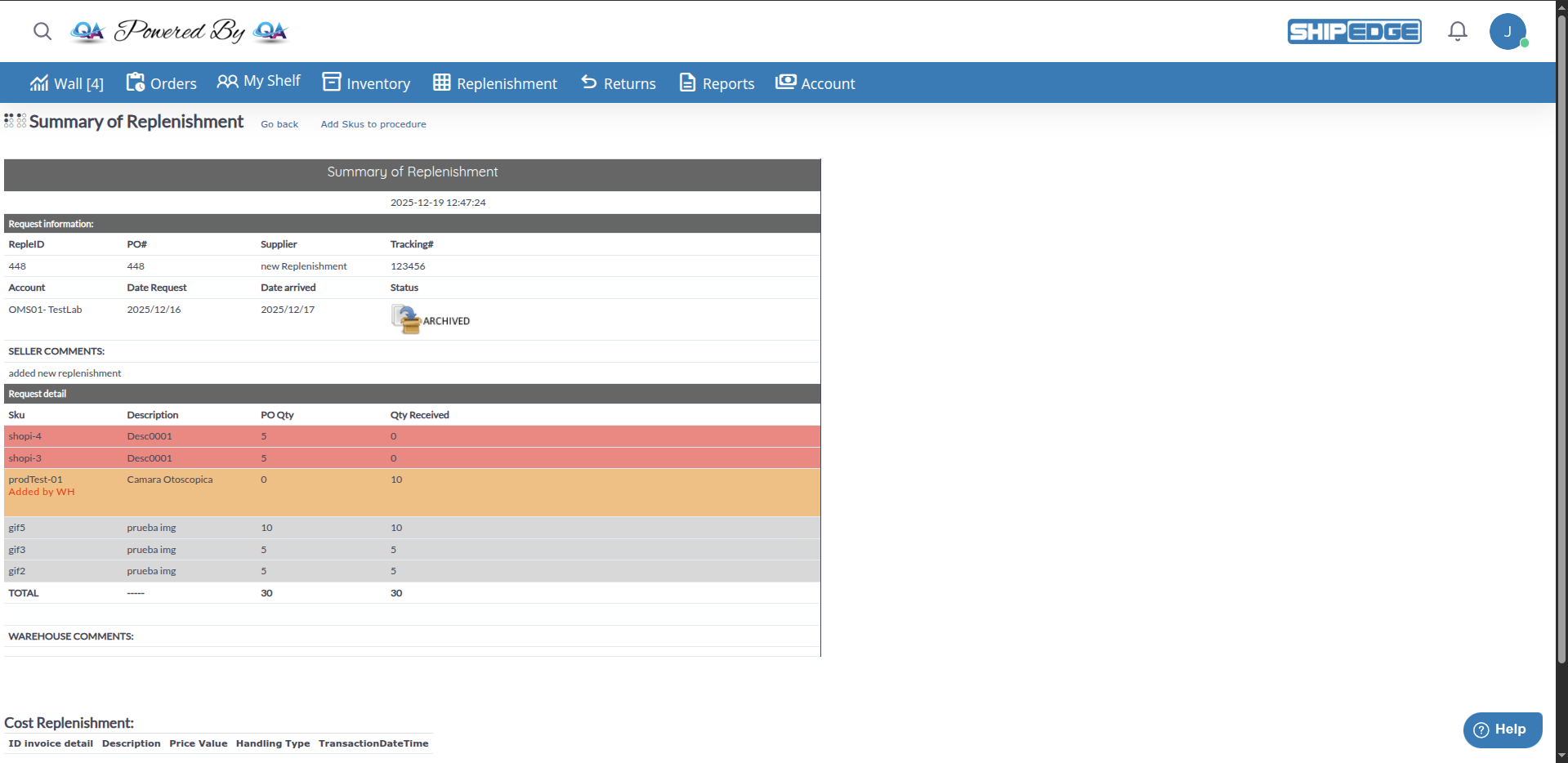
Task: Open the Orders menu
Action: [x=161, y=83]
